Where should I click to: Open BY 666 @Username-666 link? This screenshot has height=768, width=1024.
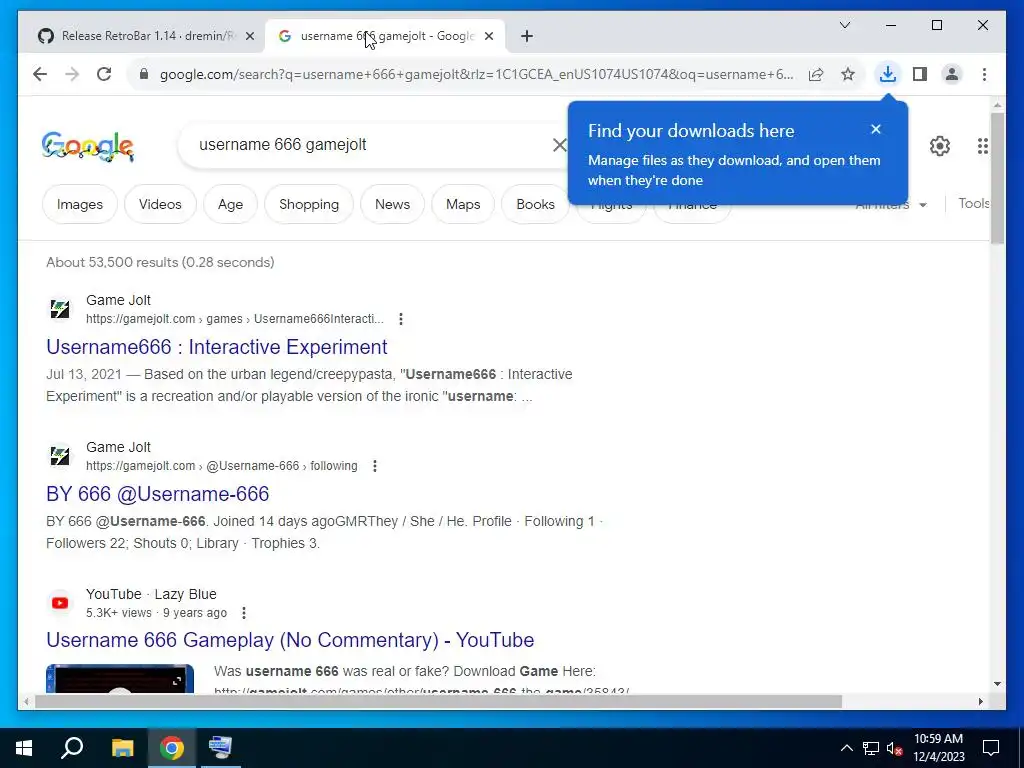coord(157,494)
